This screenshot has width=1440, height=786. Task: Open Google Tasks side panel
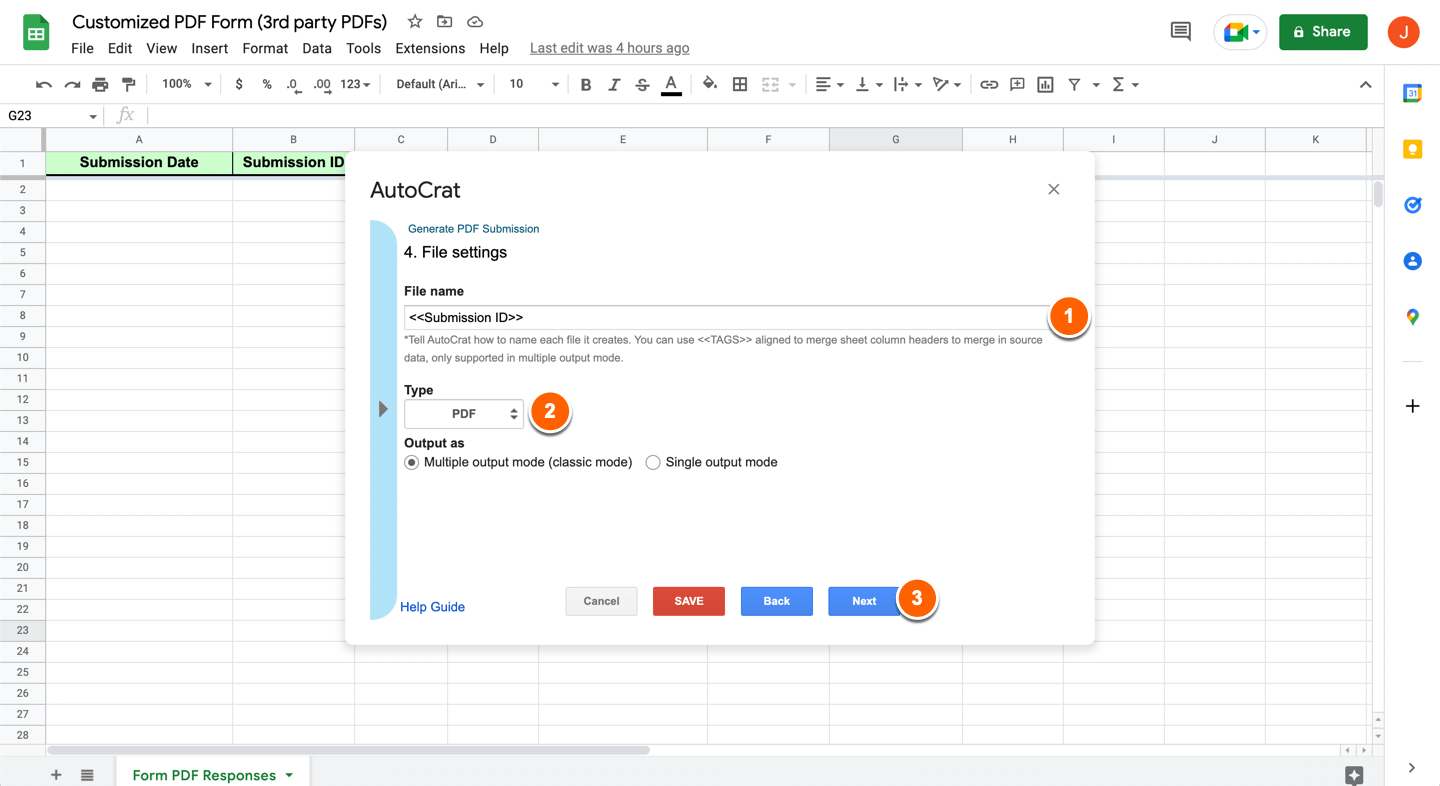[x=1412, y=205]
